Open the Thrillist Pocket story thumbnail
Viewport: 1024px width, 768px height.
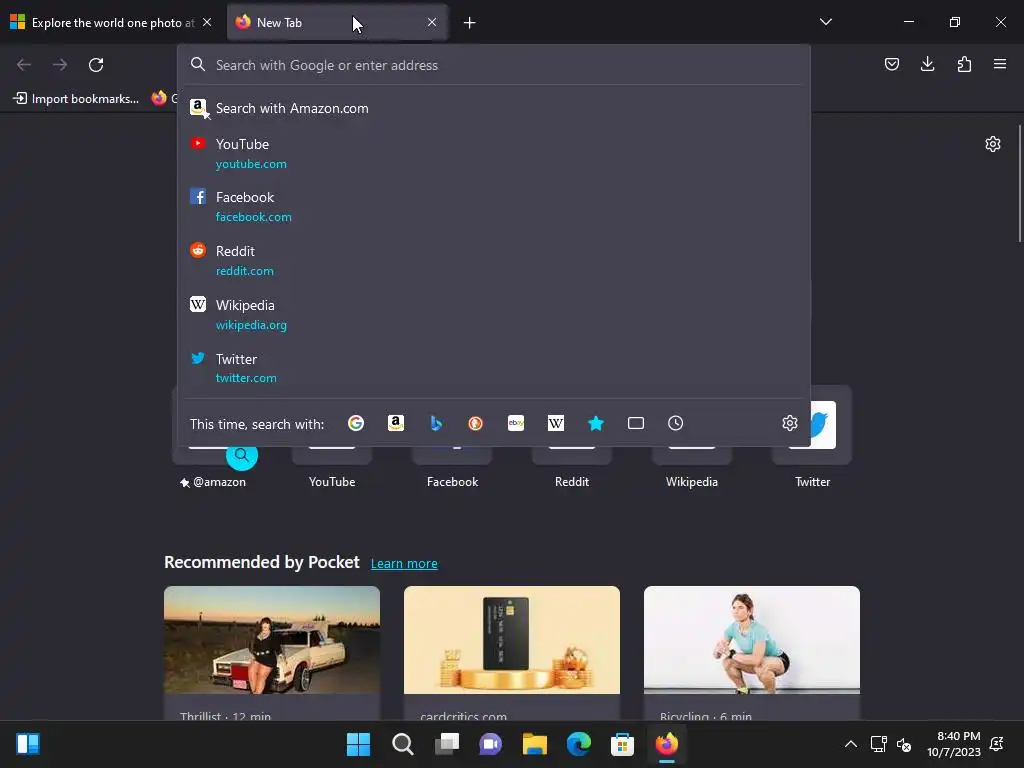[272, 640]
